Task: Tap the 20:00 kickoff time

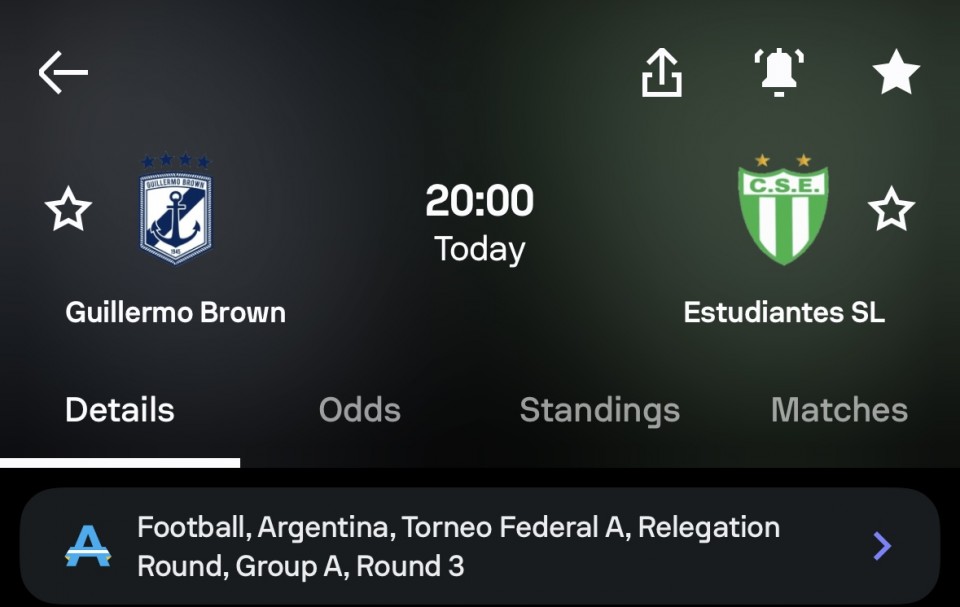Action: tap(479, 200)
